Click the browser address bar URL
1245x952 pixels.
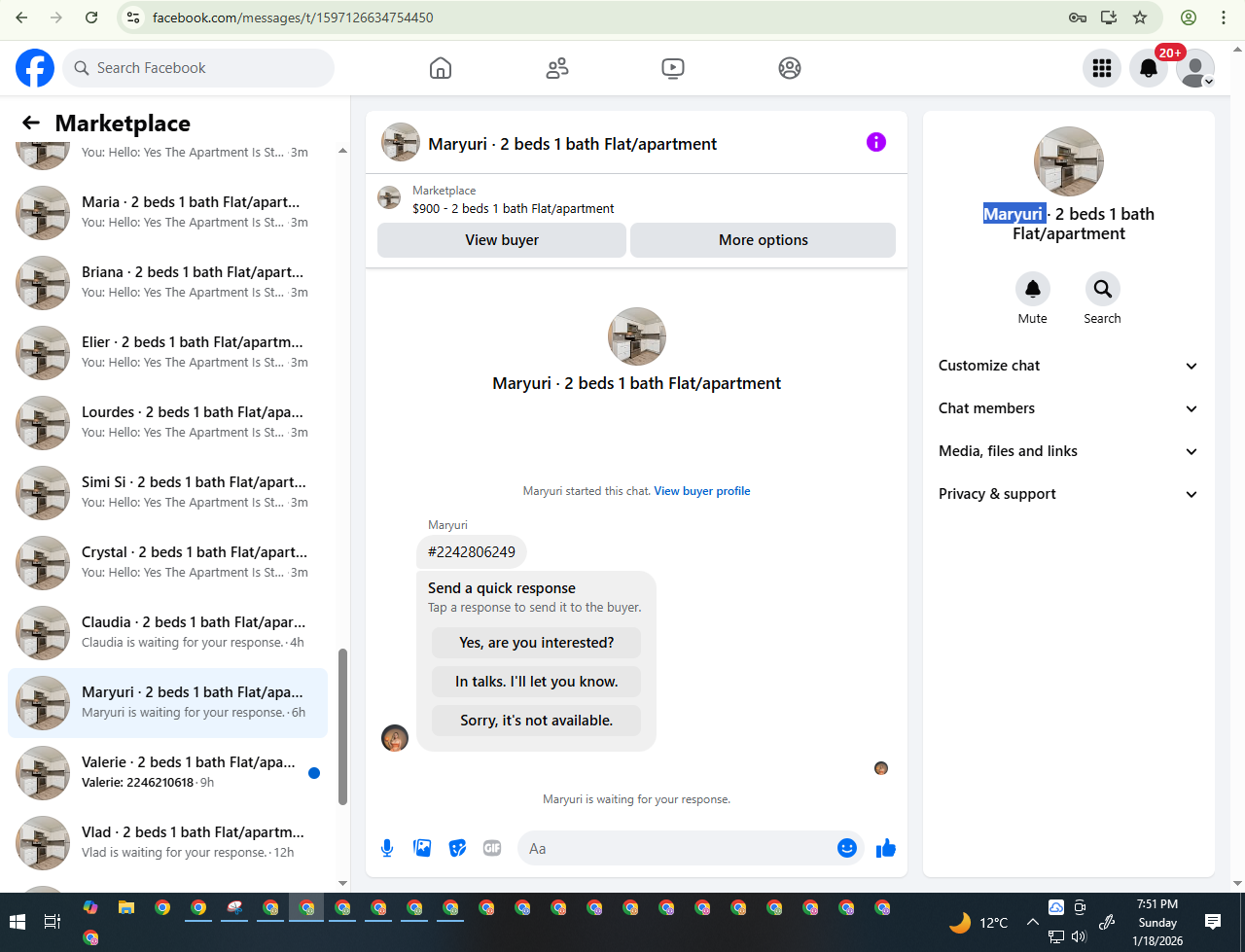(293, 18)
